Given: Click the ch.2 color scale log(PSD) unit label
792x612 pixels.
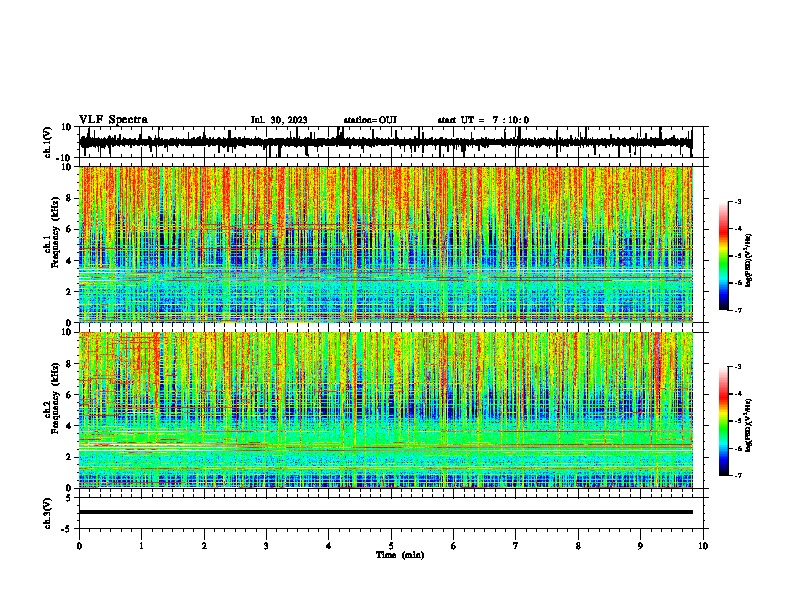Looking at the screenshot, I should pyautogui.click(x=749, y=425).
